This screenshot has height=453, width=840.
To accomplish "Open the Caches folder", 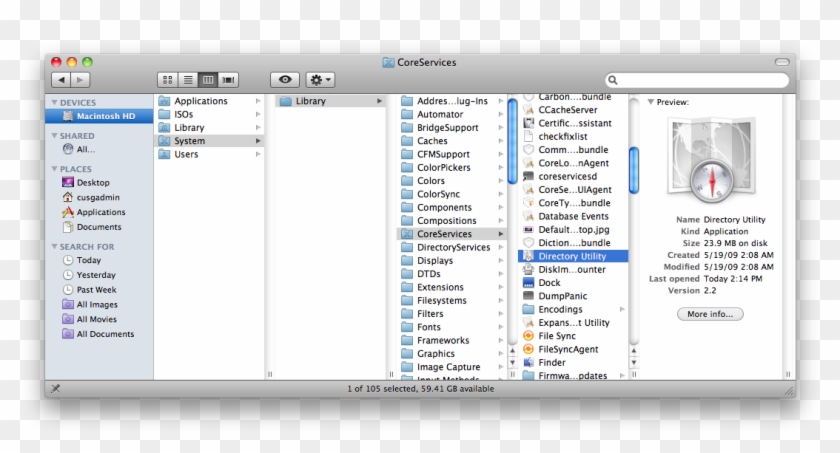I will [452, 141].
